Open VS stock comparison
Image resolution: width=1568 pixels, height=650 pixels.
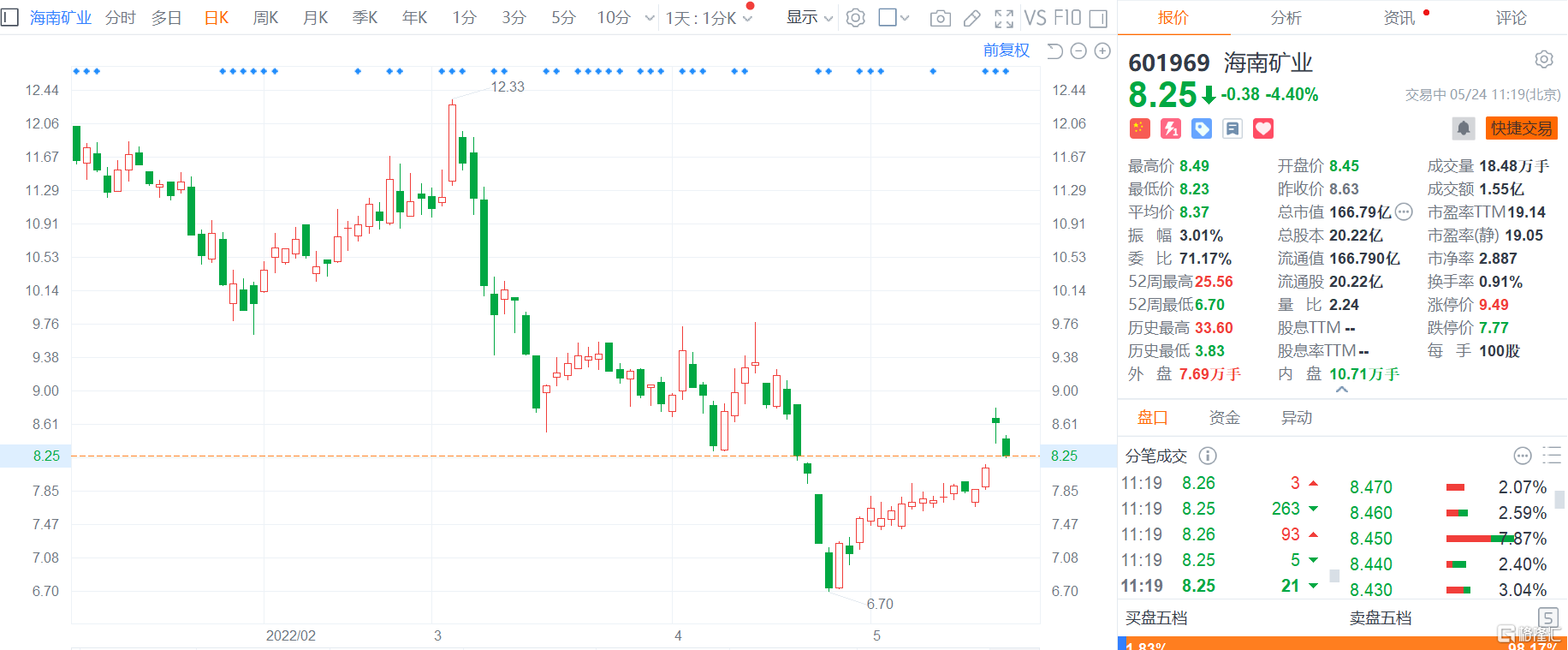coord(1035,18)
